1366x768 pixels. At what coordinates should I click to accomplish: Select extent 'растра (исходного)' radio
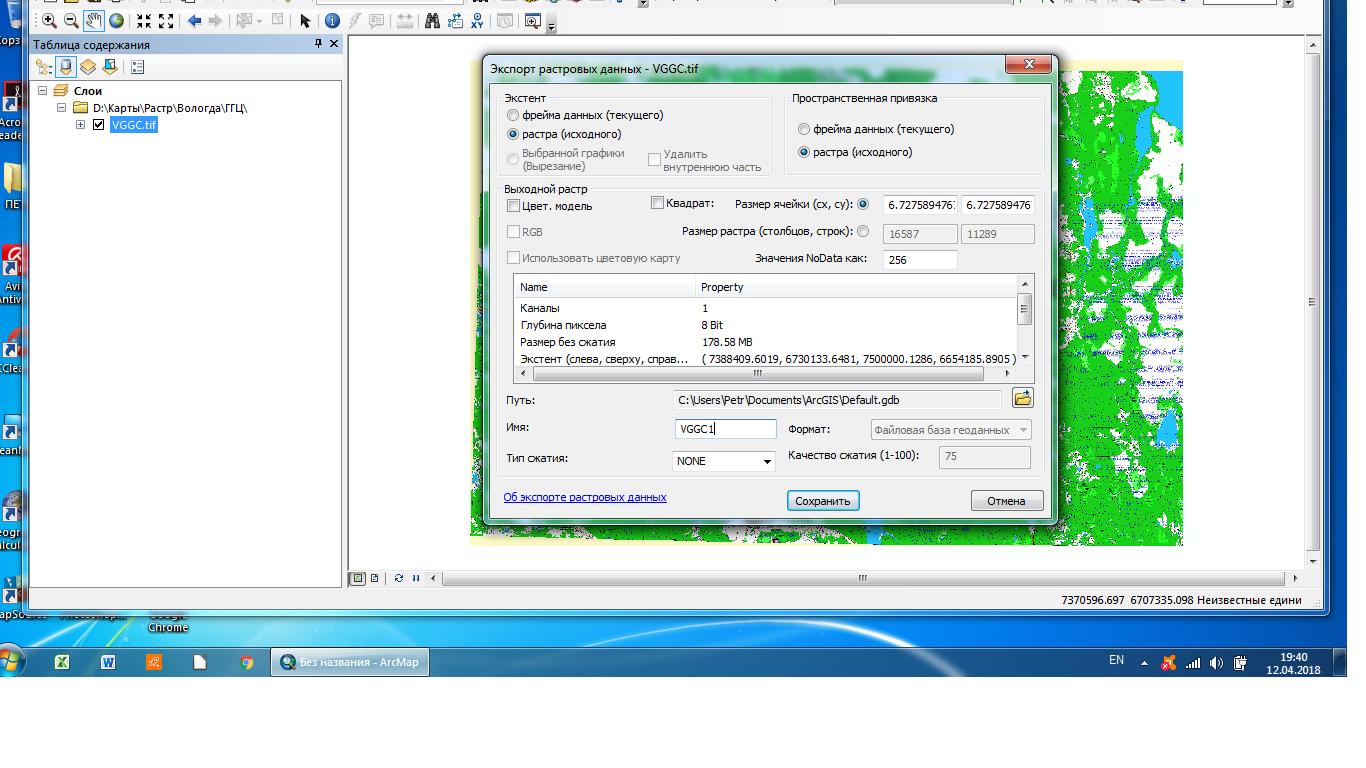pyautogui.click(x=513, y=134)
